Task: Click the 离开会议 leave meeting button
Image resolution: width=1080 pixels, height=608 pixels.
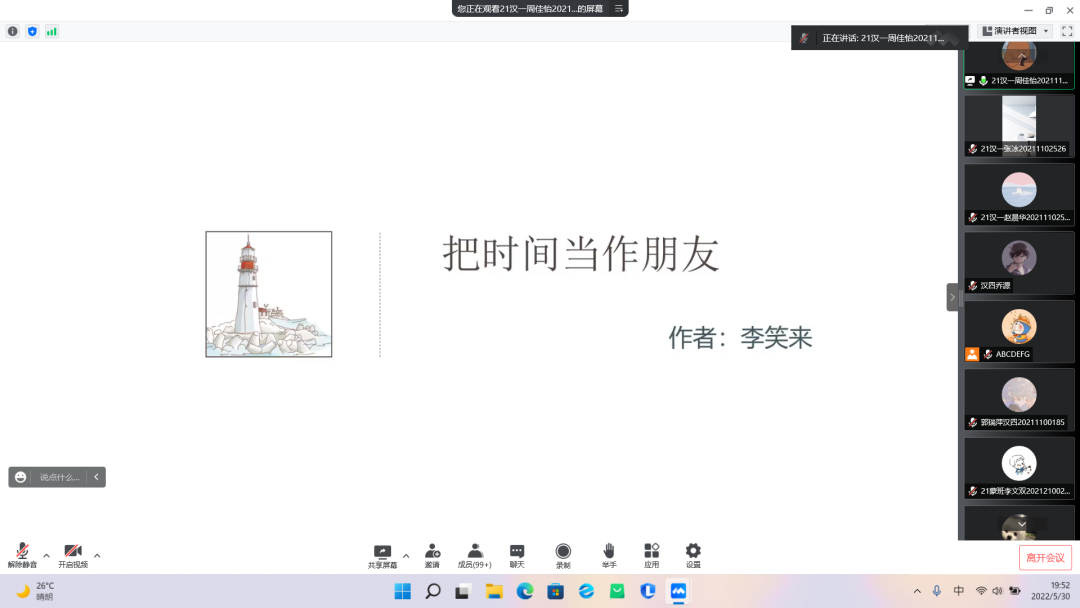Action: 1045,557
